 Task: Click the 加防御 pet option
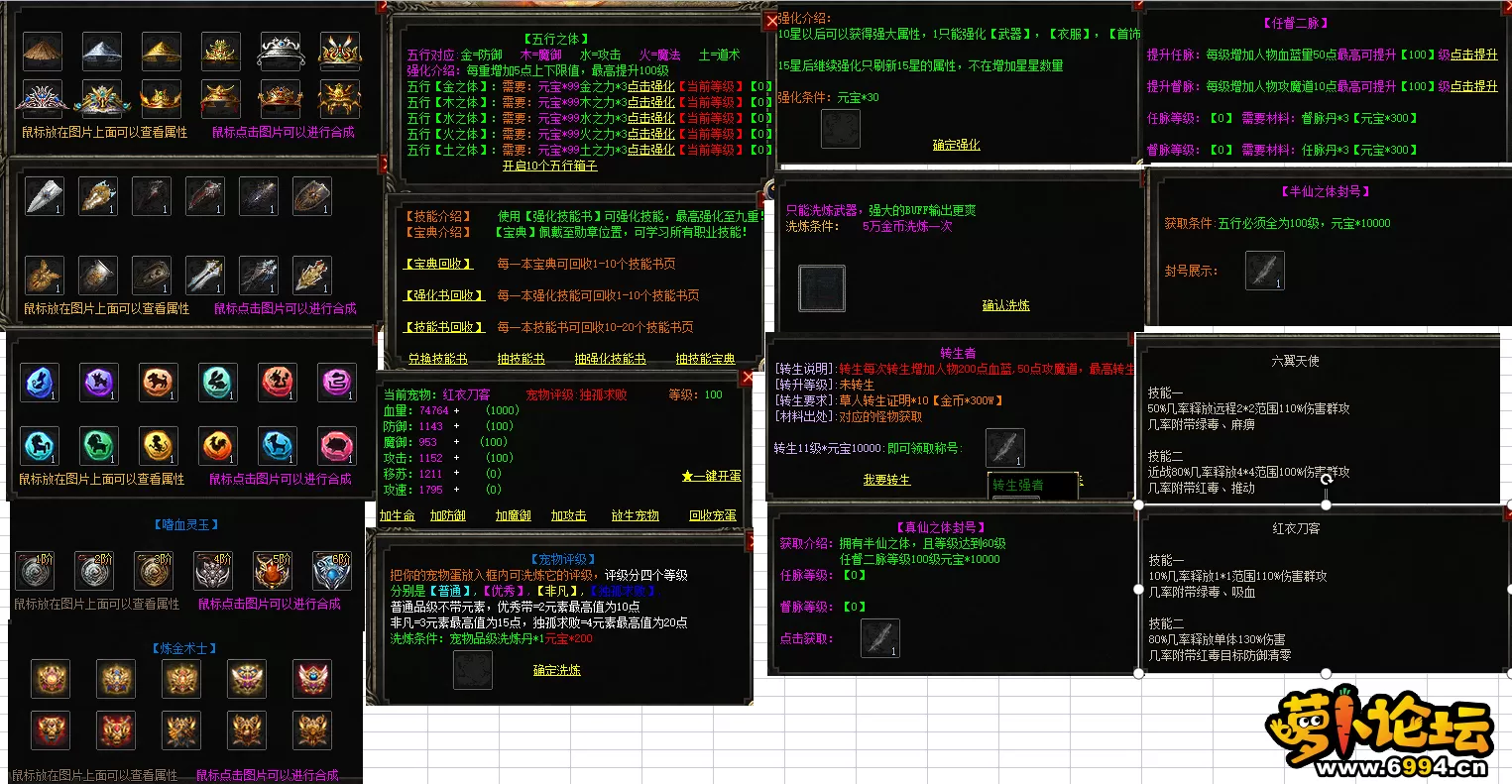(448, 515)
